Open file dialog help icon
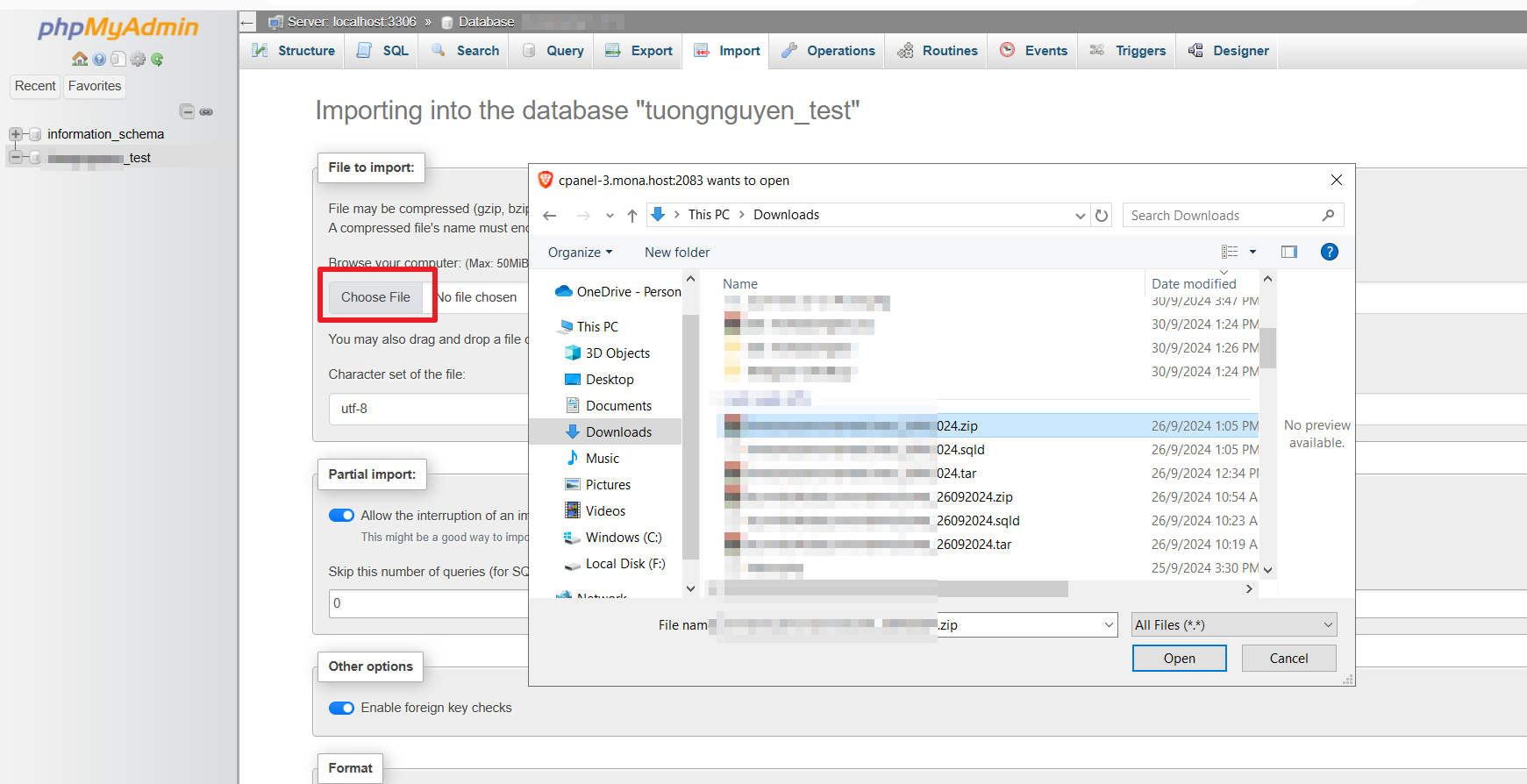This screenshot has width=1527, height=784. tap(1330, 252)
